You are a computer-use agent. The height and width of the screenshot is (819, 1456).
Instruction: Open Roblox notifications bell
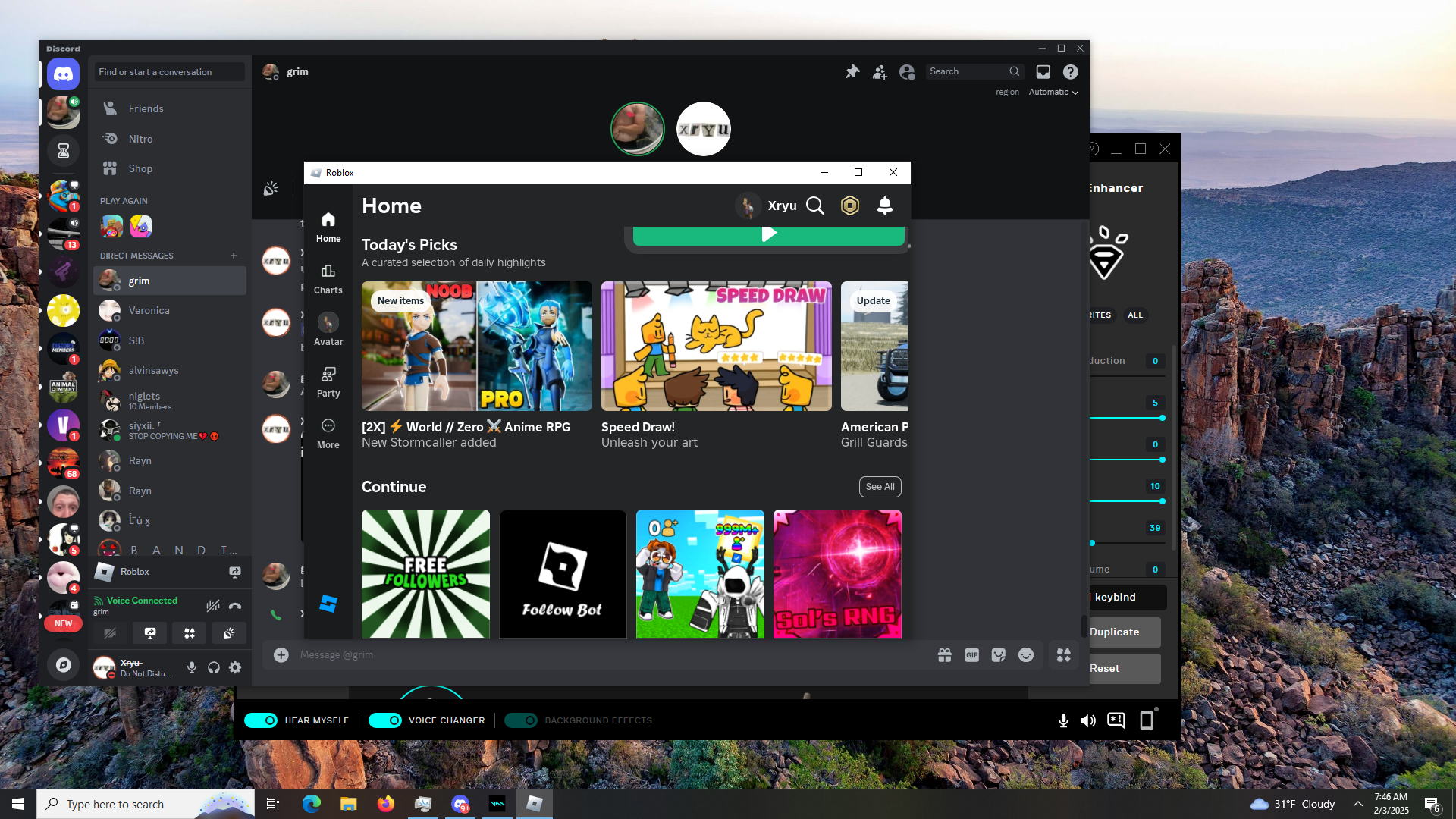[x=884, y=206]
